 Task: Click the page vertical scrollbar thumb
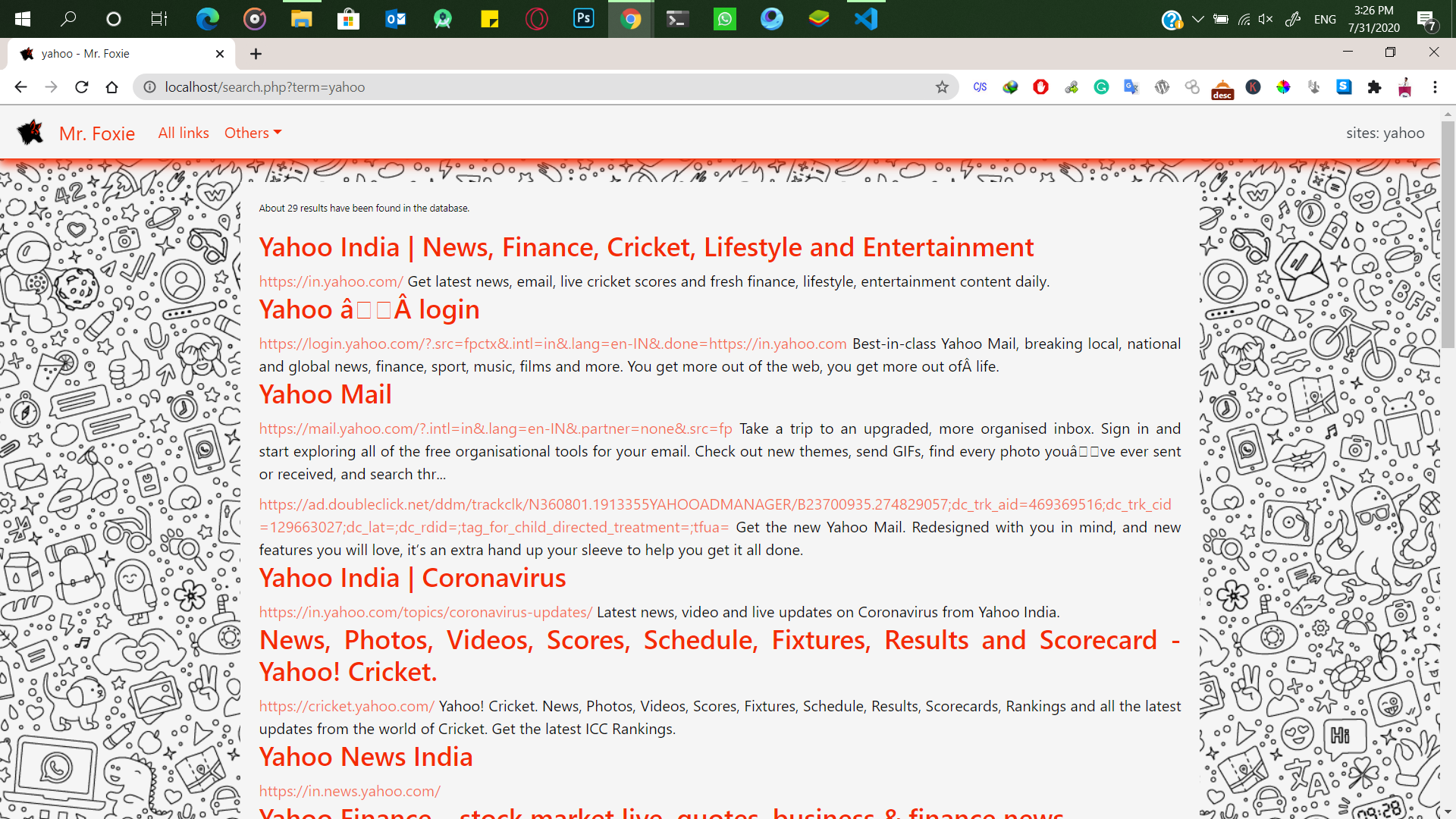(x=1448, y=235)
